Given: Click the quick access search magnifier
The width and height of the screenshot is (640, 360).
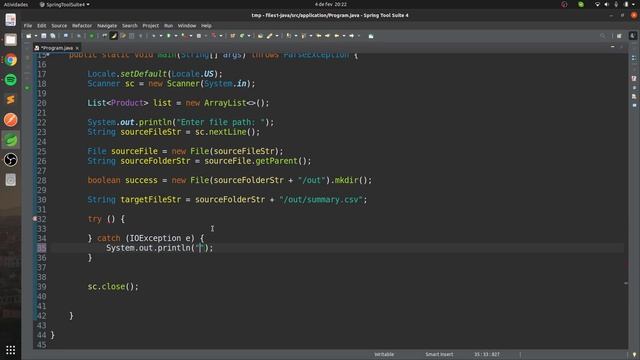Looking at the screenshot, I should (x=603, y=36).
